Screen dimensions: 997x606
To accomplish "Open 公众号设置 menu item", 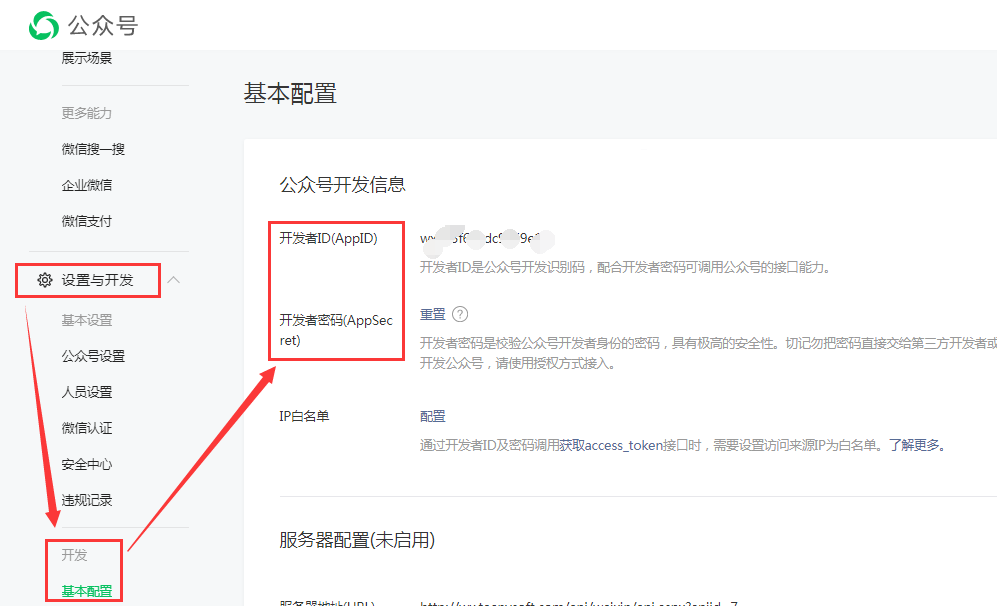I will 93,356.
